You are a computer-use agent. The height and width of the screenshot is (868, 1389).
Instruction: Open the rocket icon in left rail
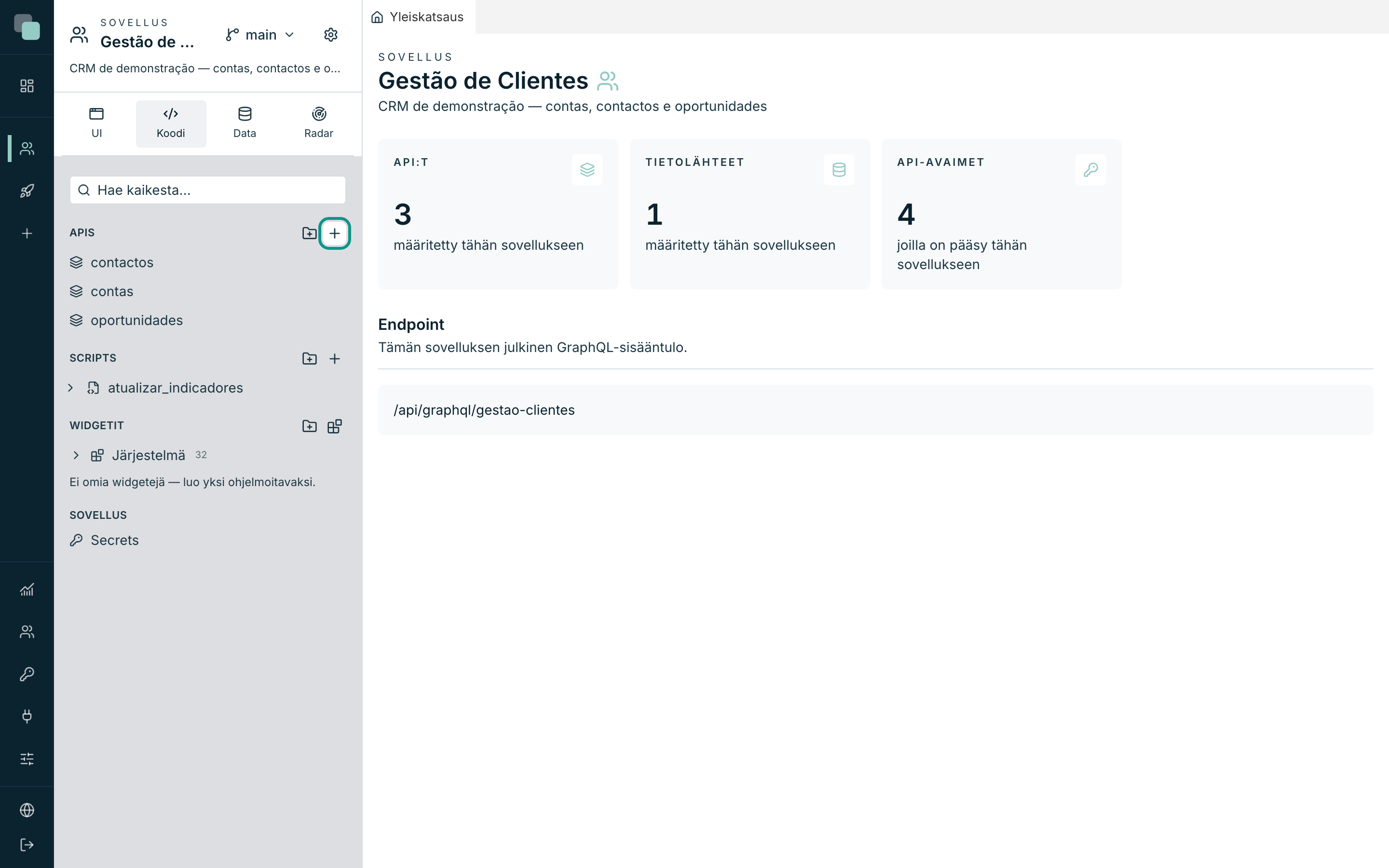(27, 191)
